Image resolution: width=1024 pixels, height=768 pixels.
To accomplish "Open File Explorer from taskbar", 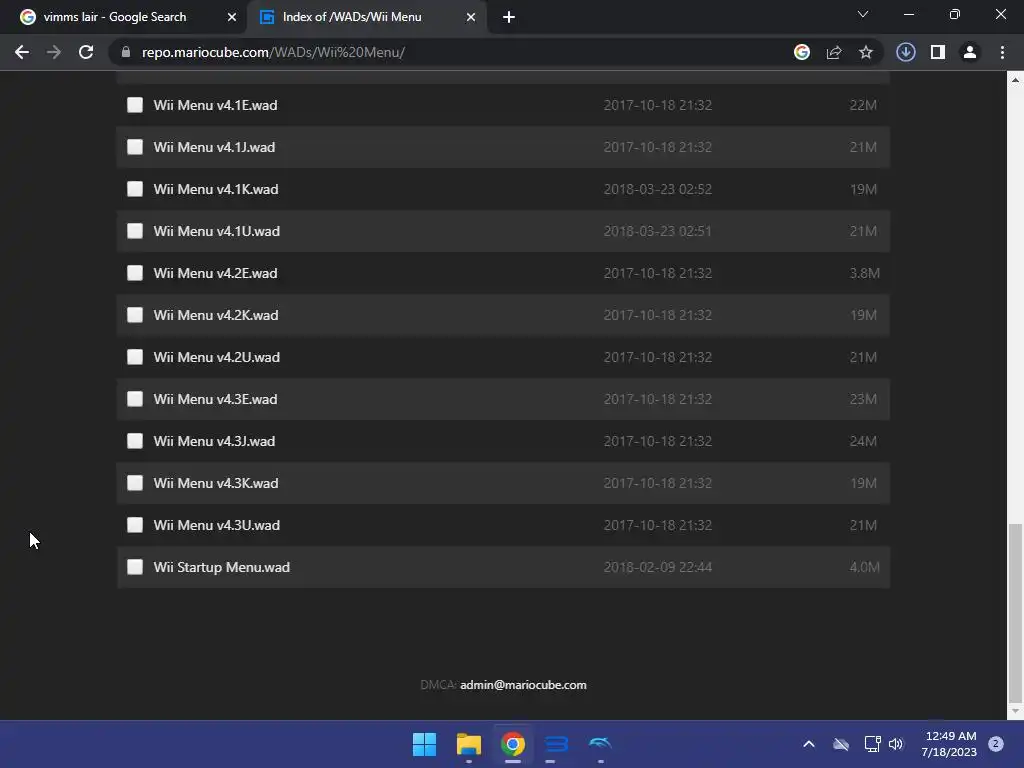I will (x=468, y=744).
